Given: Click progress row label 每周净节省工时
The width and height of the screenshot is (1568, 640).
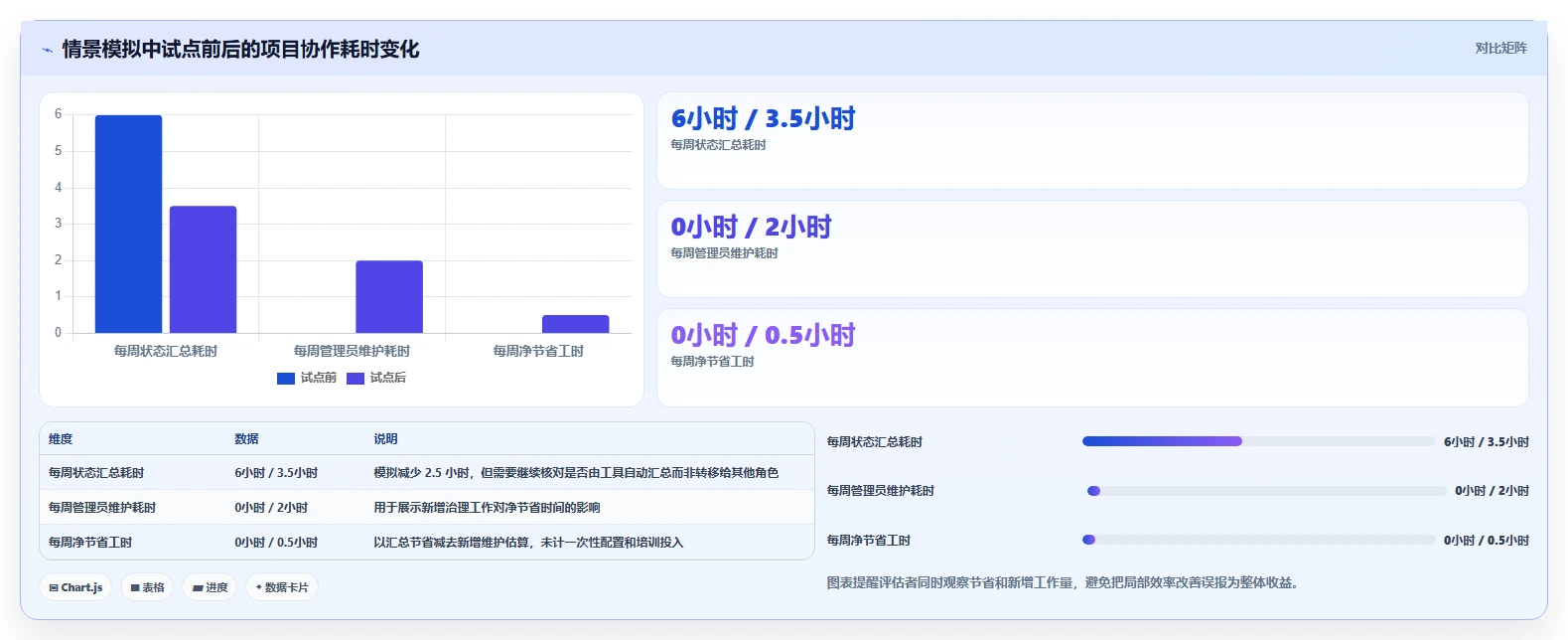Looking at the screenshot, I should (869, 541).
